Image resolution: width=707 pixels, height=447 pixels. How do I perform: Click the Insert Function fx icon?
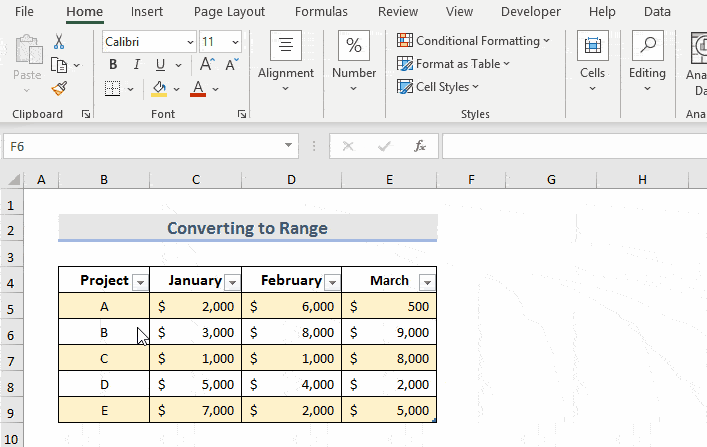[x=420, y=146]
